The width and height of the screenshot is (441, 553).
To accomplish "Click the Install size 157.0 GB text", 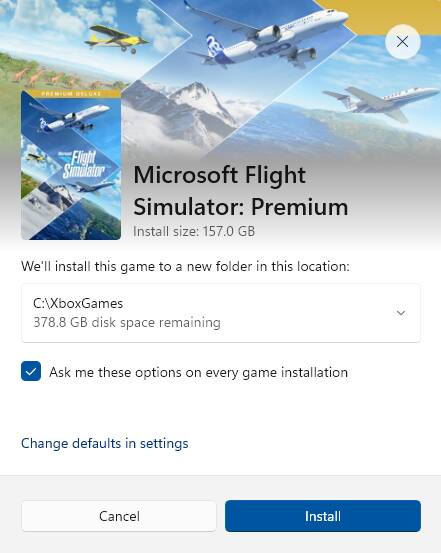I will (x=194, y=231).
